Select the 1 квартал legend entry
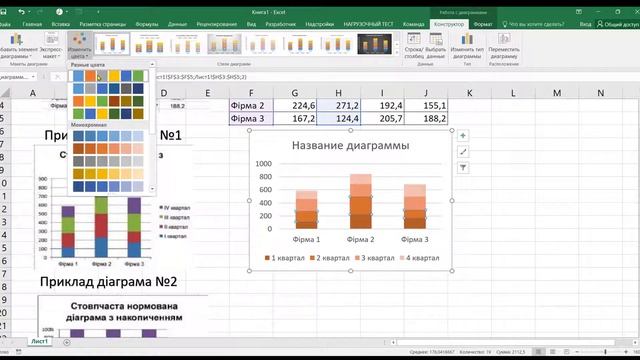This screenshot has height=360, width=640. (x=284, y=258)
